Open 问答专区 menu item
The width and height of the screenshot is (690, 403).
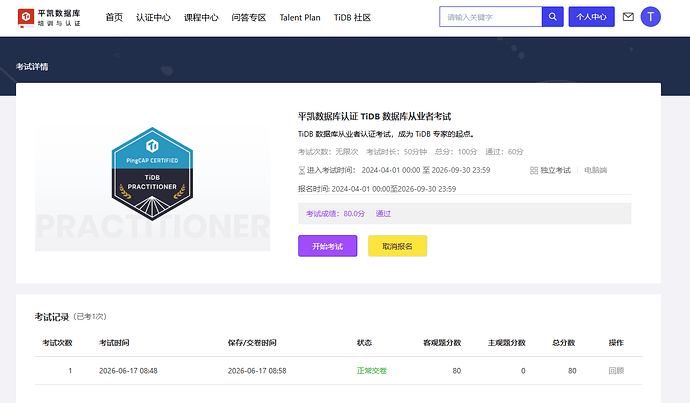click(249, 18)
